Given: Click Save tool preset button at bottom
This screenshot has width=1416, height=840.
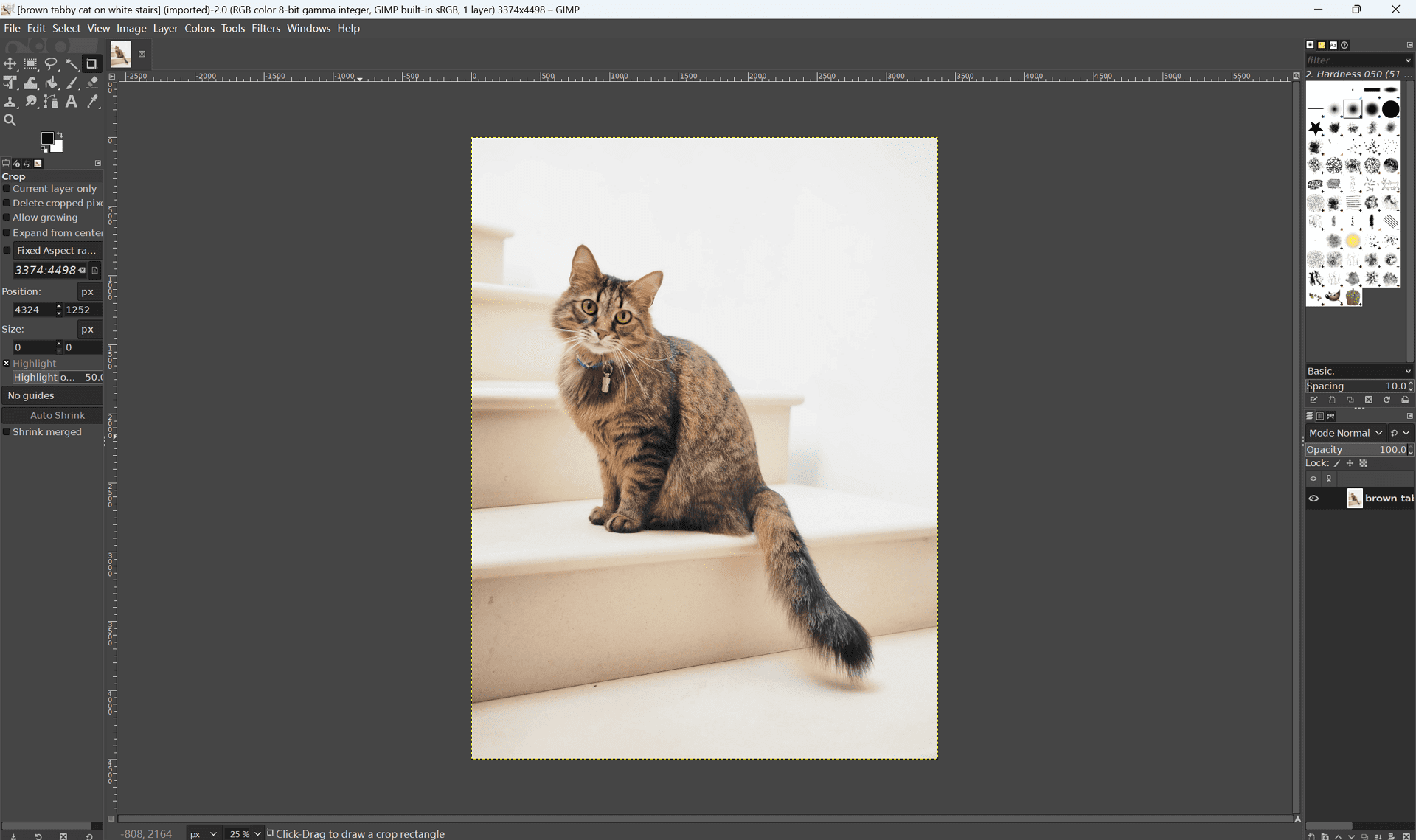Looking at the screenshot, I should (x=13, y=836).
